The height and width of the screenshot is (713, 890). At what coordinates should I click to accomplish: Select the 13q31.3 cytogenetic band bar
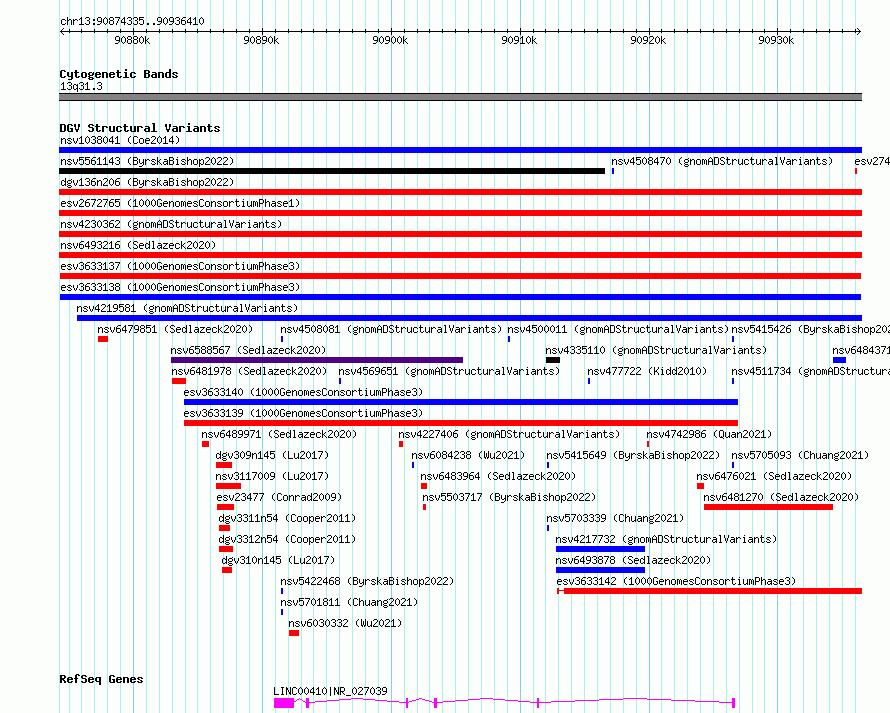point(460,97)
